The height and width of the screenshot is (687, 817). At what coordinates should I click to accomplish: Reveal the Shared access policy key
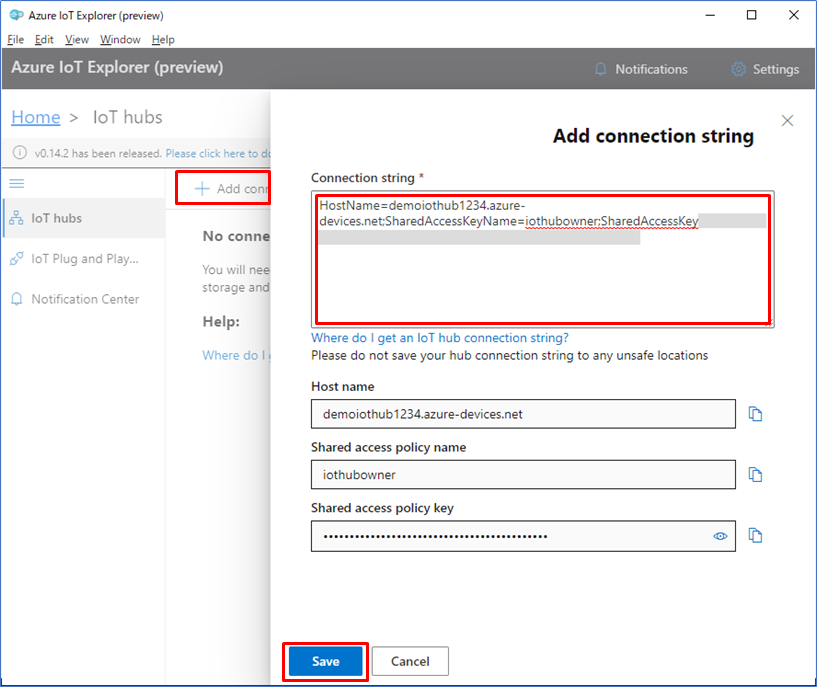[720, 536]
